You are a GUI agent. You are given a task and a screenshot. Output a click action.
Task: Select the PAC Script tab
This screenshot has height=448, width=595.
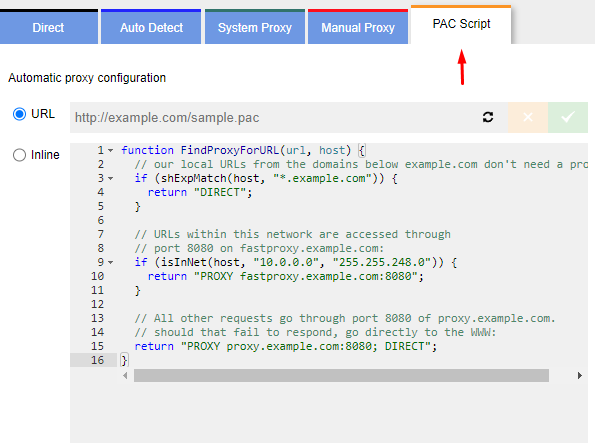coord(461,25)
